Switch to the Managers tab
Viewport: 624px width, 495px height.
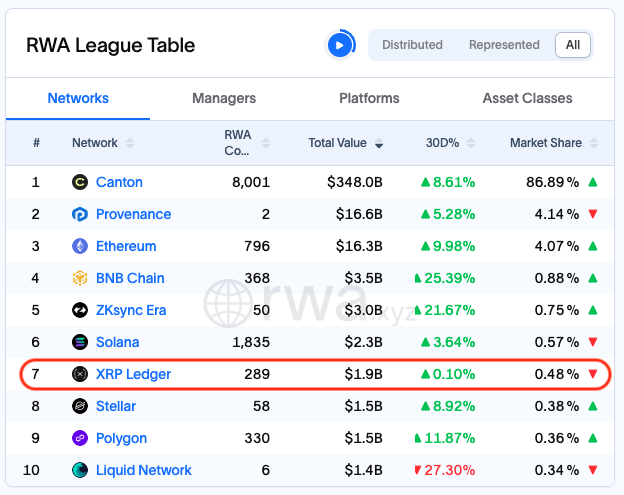tap(224, 98)
